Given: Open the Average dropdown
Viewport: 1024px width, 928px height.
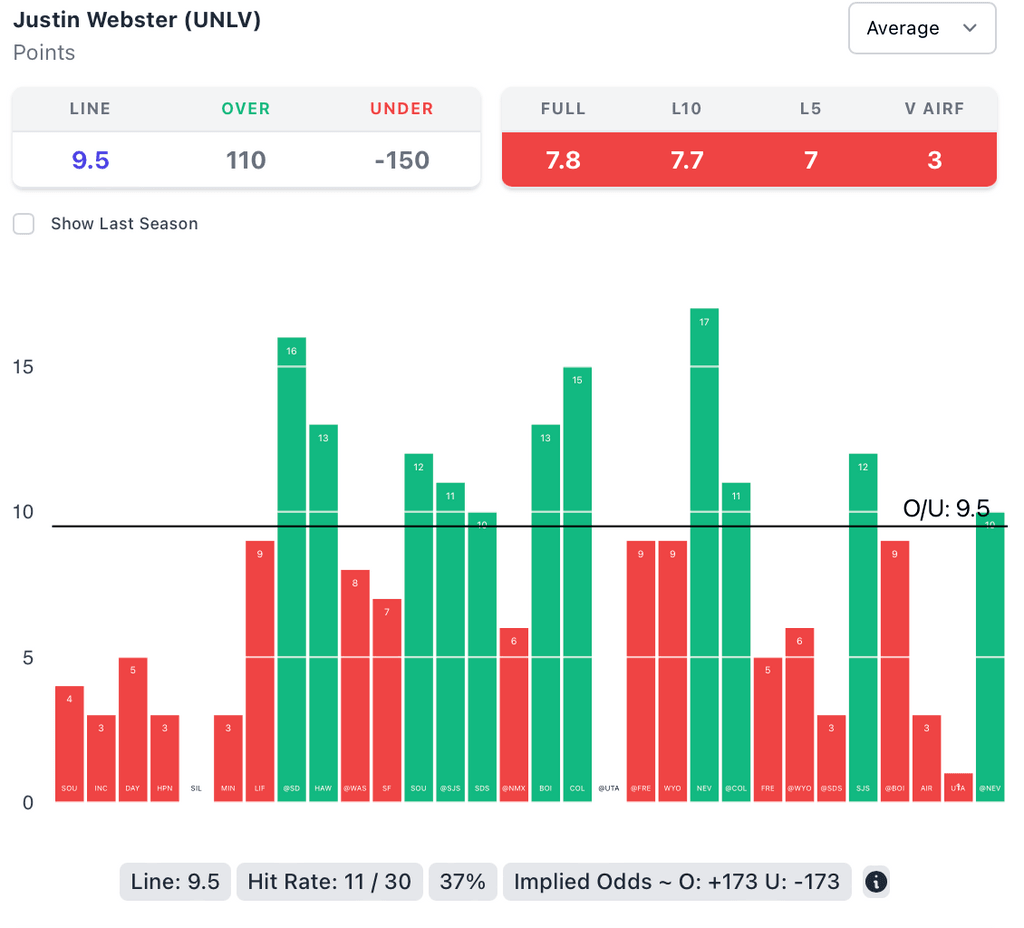Looking at the screenshot, I should (921, 28).
